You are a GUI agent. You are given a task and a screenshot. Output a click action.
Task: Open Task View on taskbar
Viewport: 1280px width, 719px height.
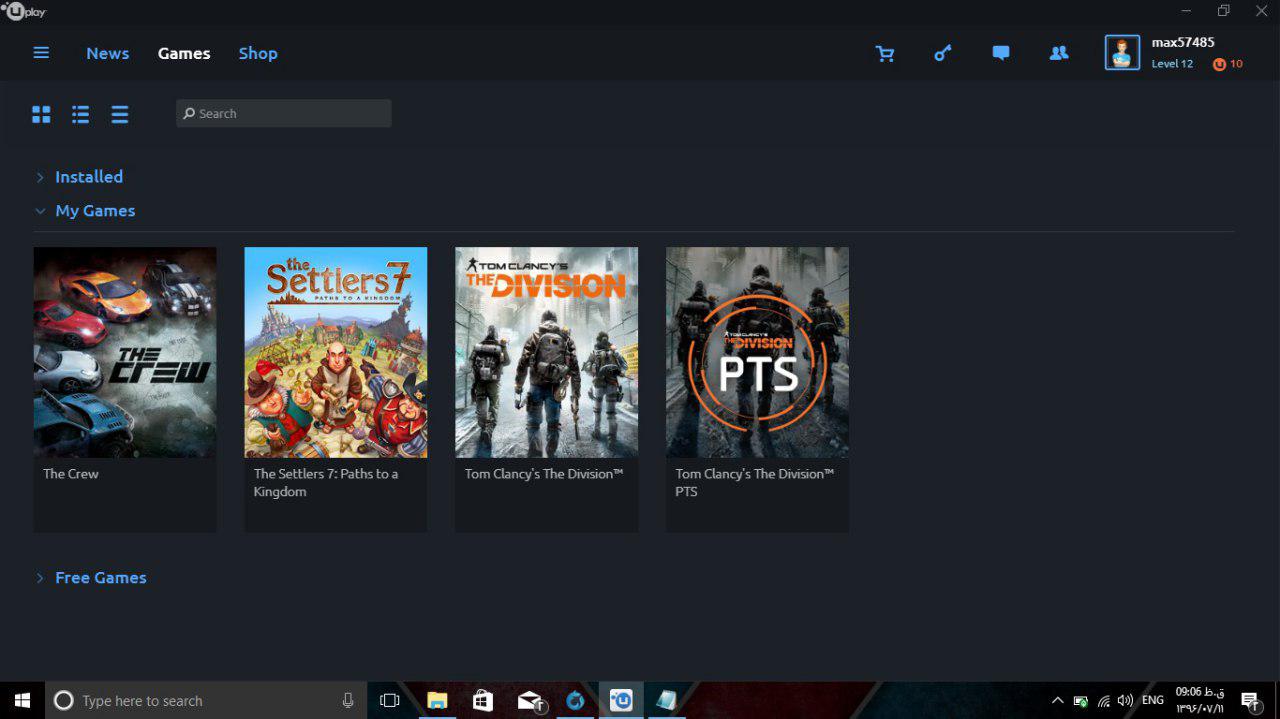(390, 700)
